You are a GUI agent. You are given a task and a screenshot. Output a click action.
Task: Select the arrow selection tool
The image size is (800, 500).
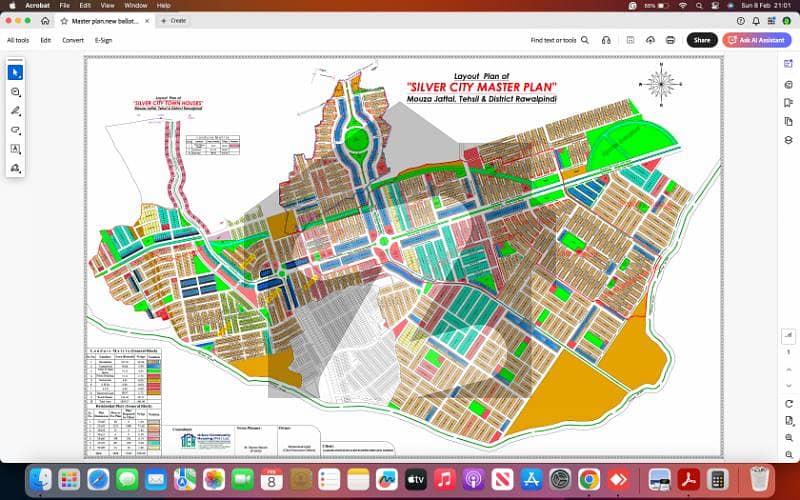coord(16,72)
